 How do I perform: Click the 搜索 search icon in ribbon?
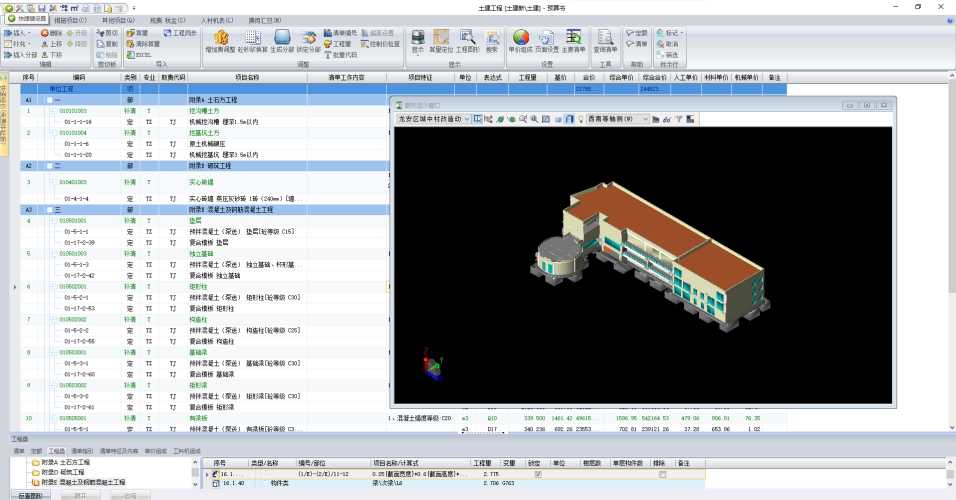(491, 41)
